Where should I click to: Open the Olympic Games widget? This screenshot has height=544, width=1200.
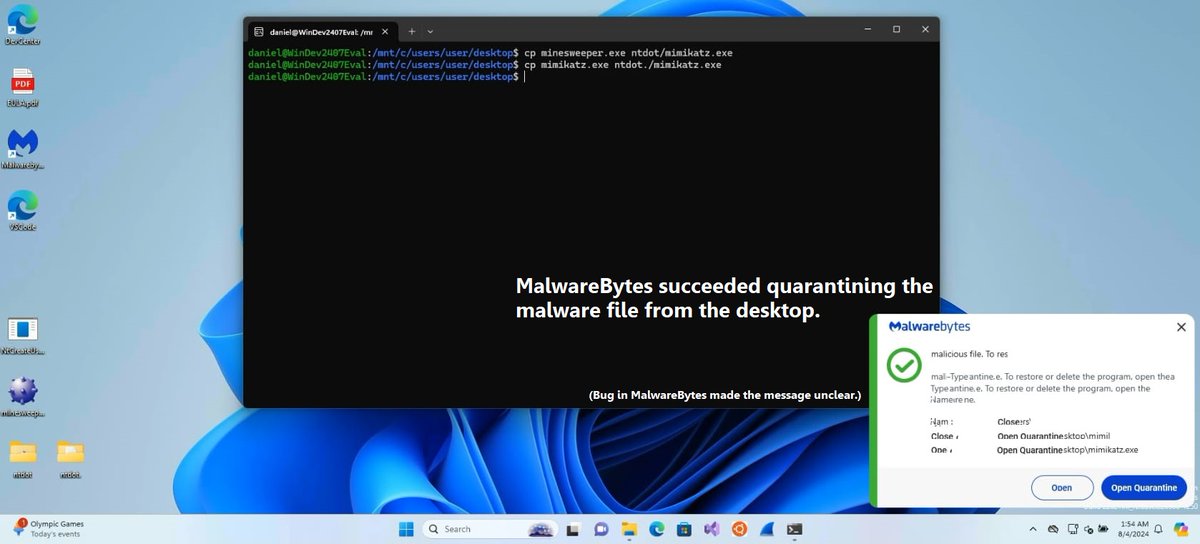tap(47, 529)
